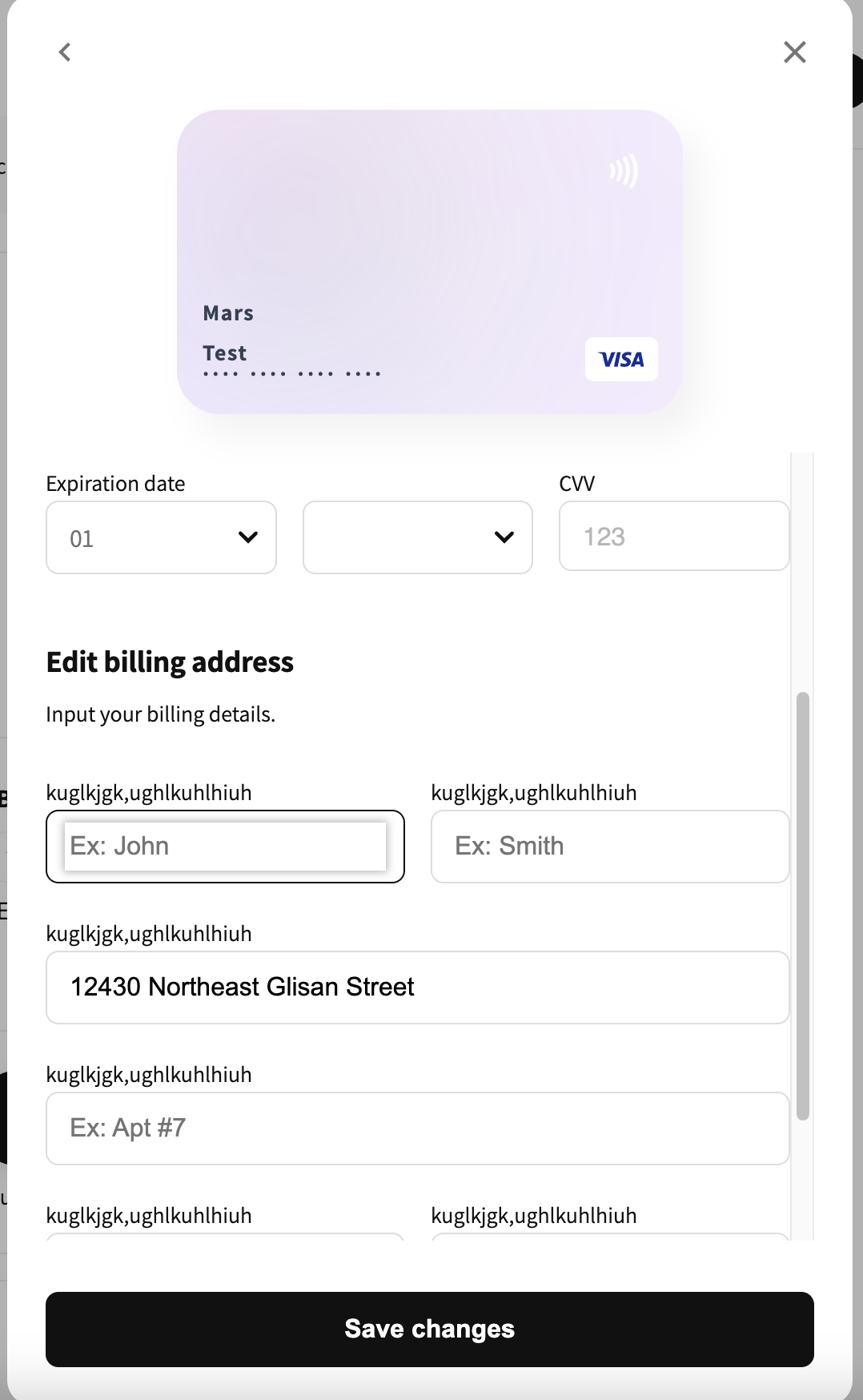
Task: Click the apartment field Ex: Apt #7
Action: (x=418, y=1128)
